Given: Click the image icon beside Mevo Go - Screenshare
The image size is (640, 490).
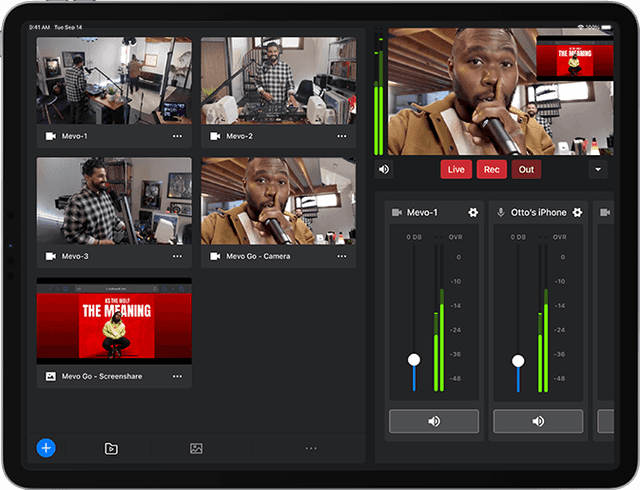Looking at the screenshot, I should (x=51, y=376).
